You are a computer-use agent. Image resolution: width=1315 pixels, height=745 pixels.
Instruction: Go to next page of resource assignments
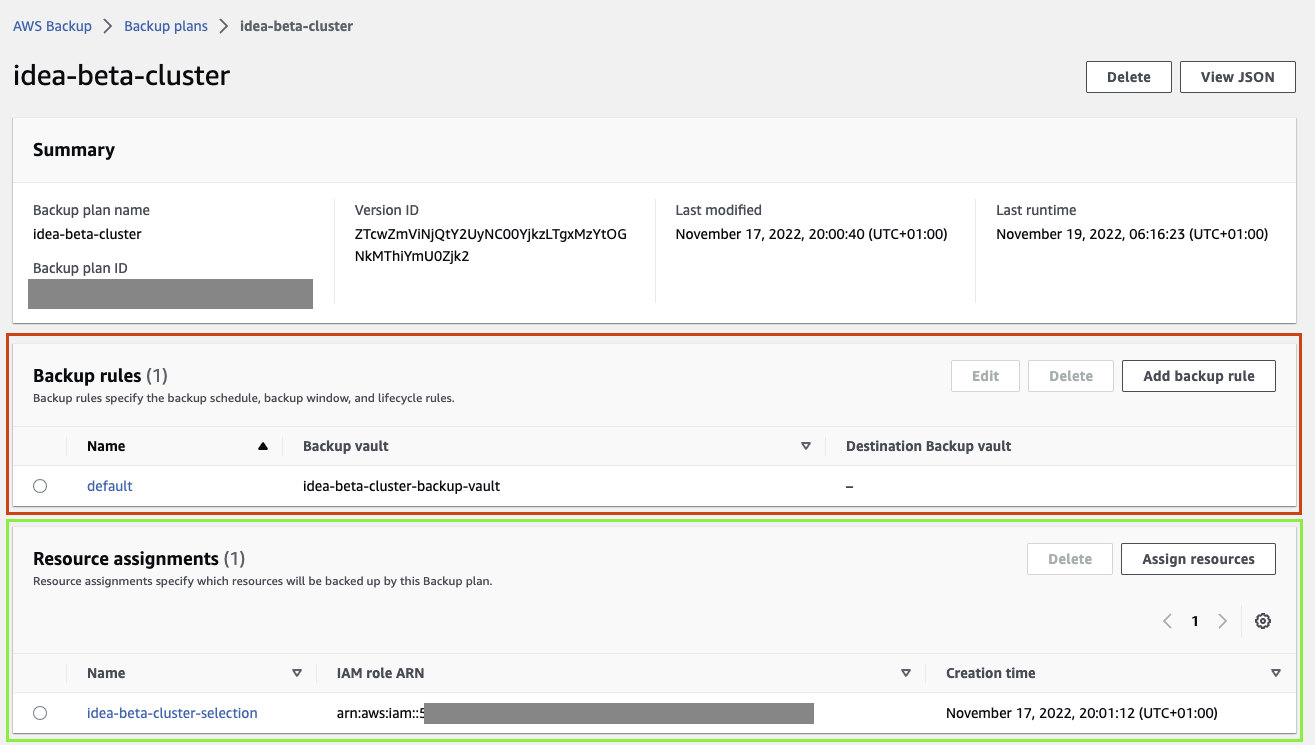(x=1222, y=621)
